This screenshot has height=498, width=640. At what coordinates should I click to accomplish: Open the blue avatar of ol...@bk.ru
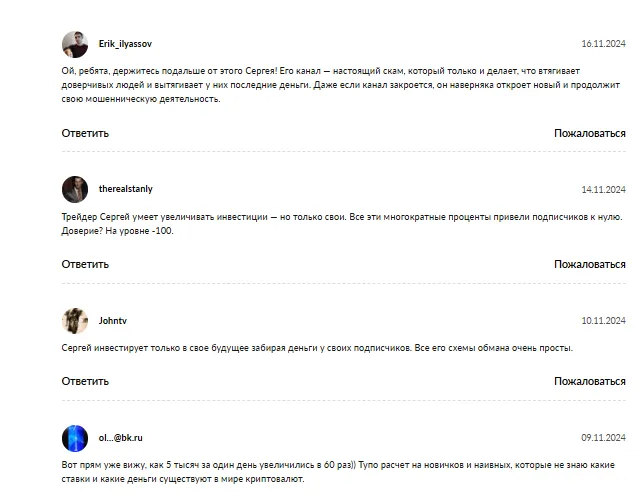(x=75, y=438)
